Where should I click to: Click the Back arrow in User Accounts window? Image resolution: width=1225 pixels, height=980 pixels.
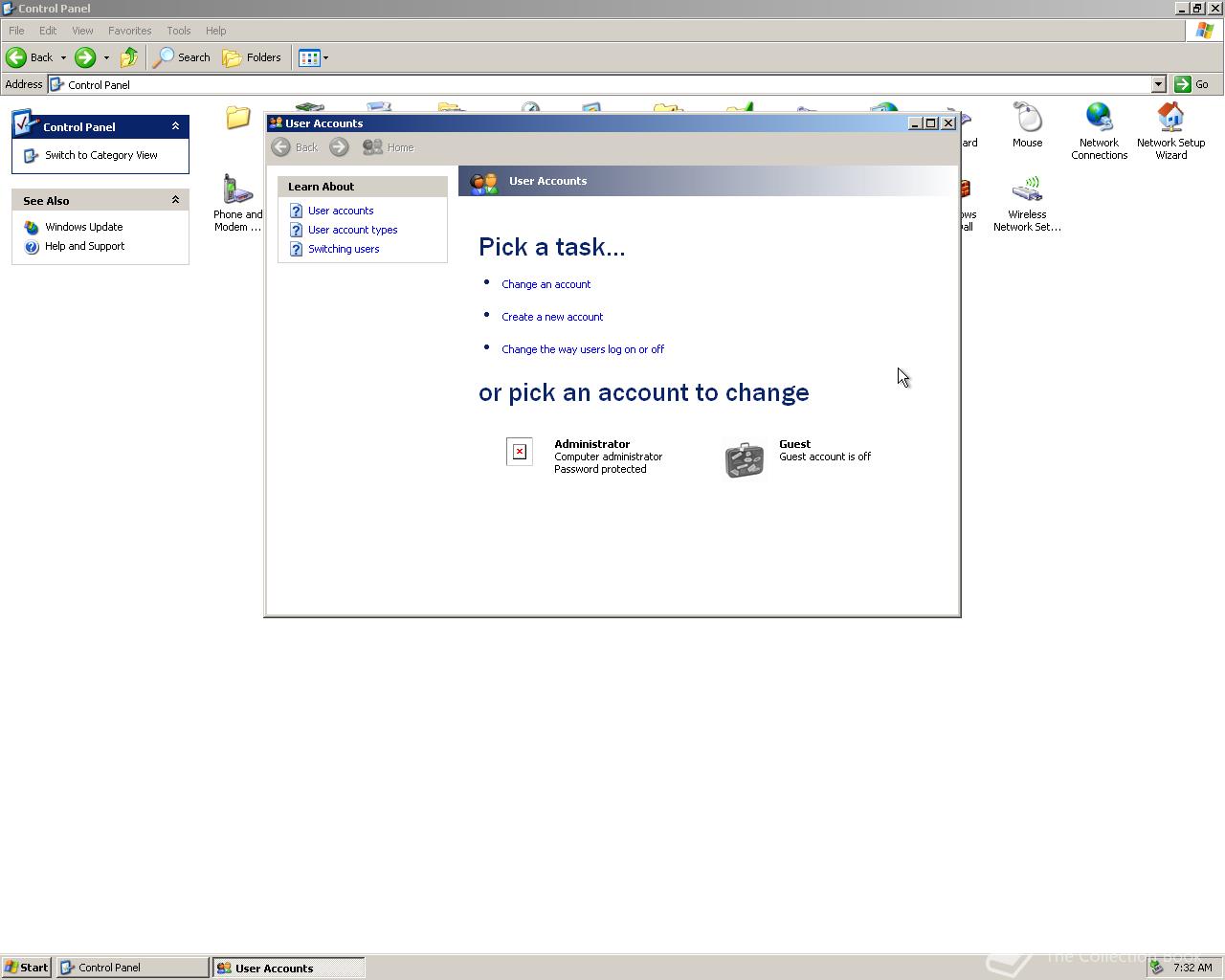tap(280, 147)
